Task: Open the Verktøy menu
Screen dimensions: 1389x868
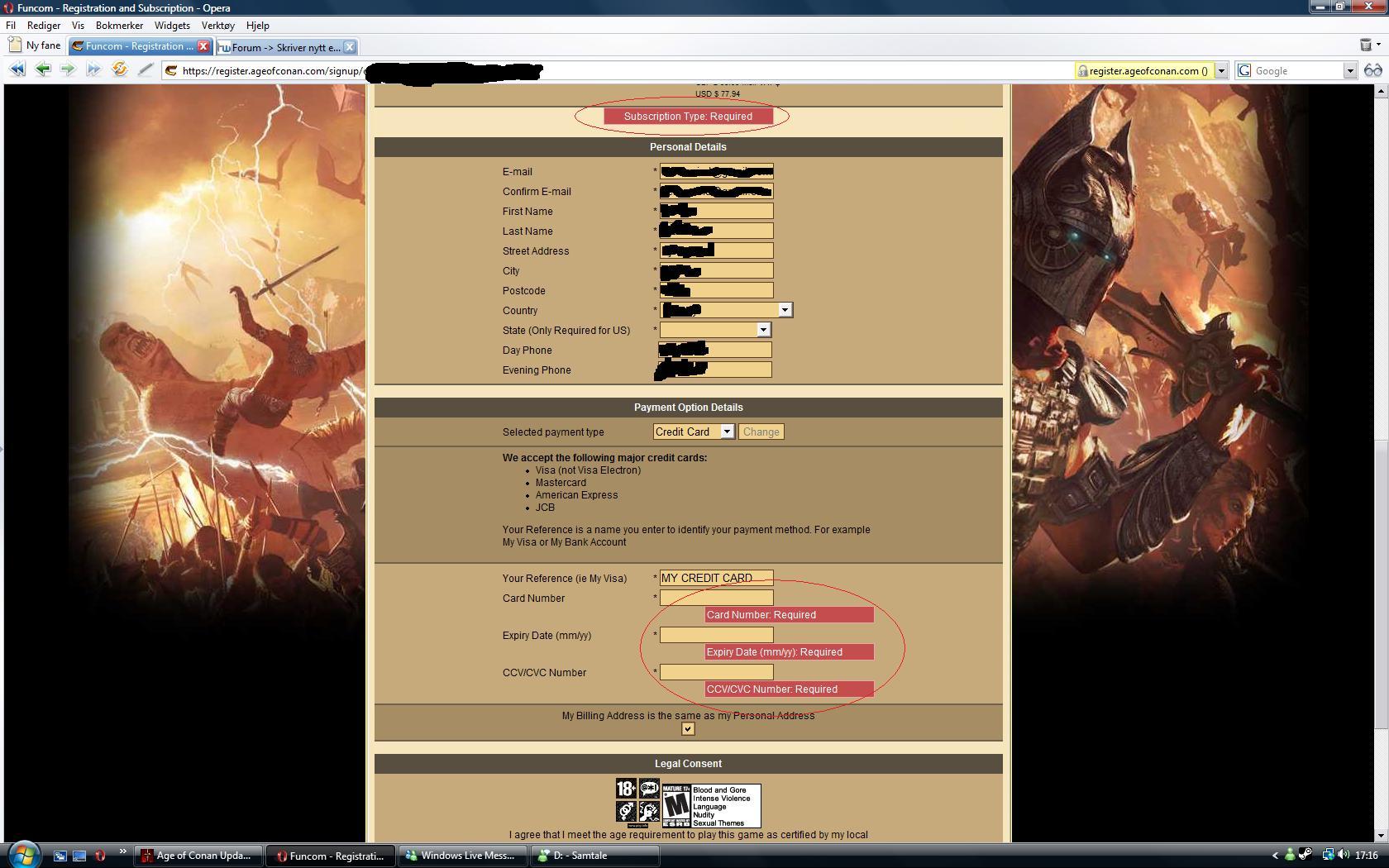Action: [x=218, y=26]
